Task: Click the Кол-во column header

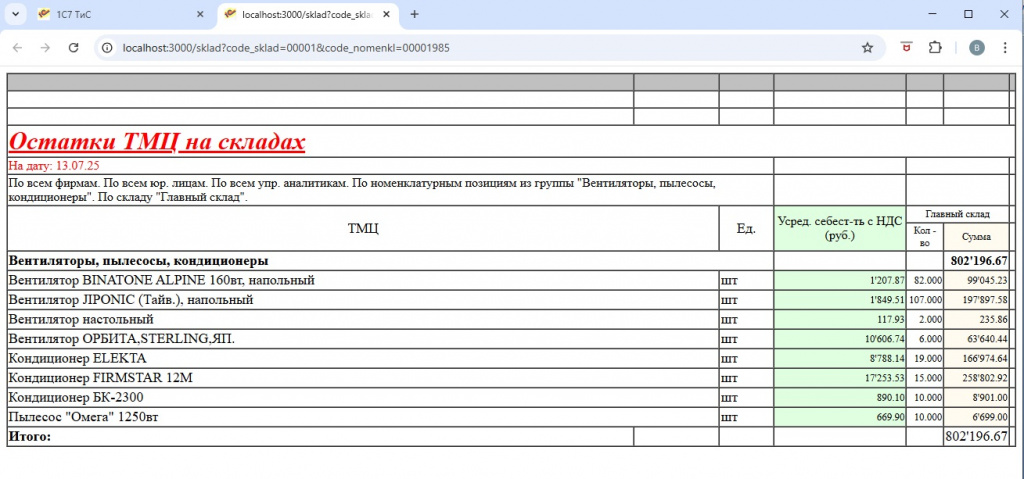Action: pos(925,237)
